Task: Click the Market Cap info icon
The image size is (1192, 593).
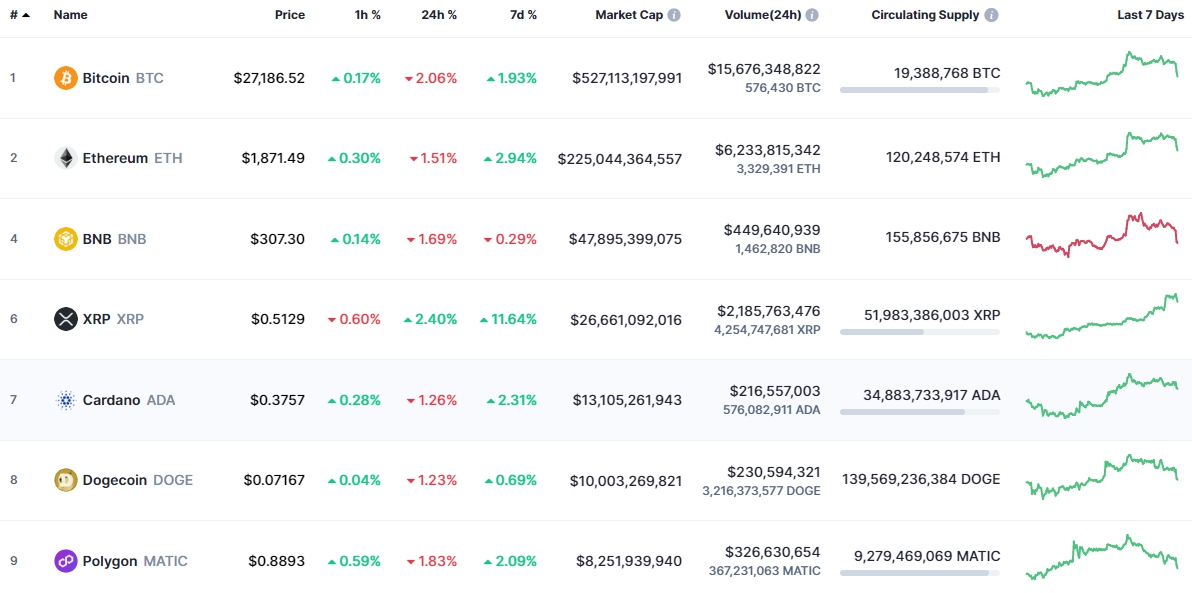Action: coord(674,15)
